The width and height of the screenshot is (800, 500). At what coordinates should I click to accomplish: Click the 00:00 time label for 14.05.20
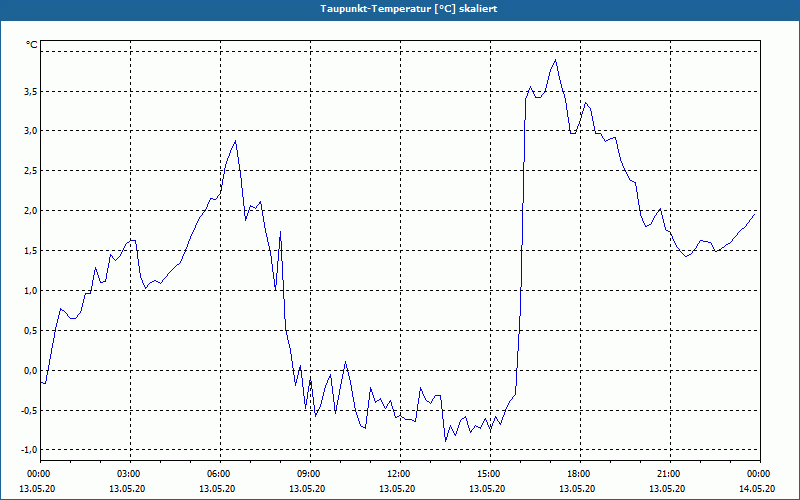pos(758,474)
